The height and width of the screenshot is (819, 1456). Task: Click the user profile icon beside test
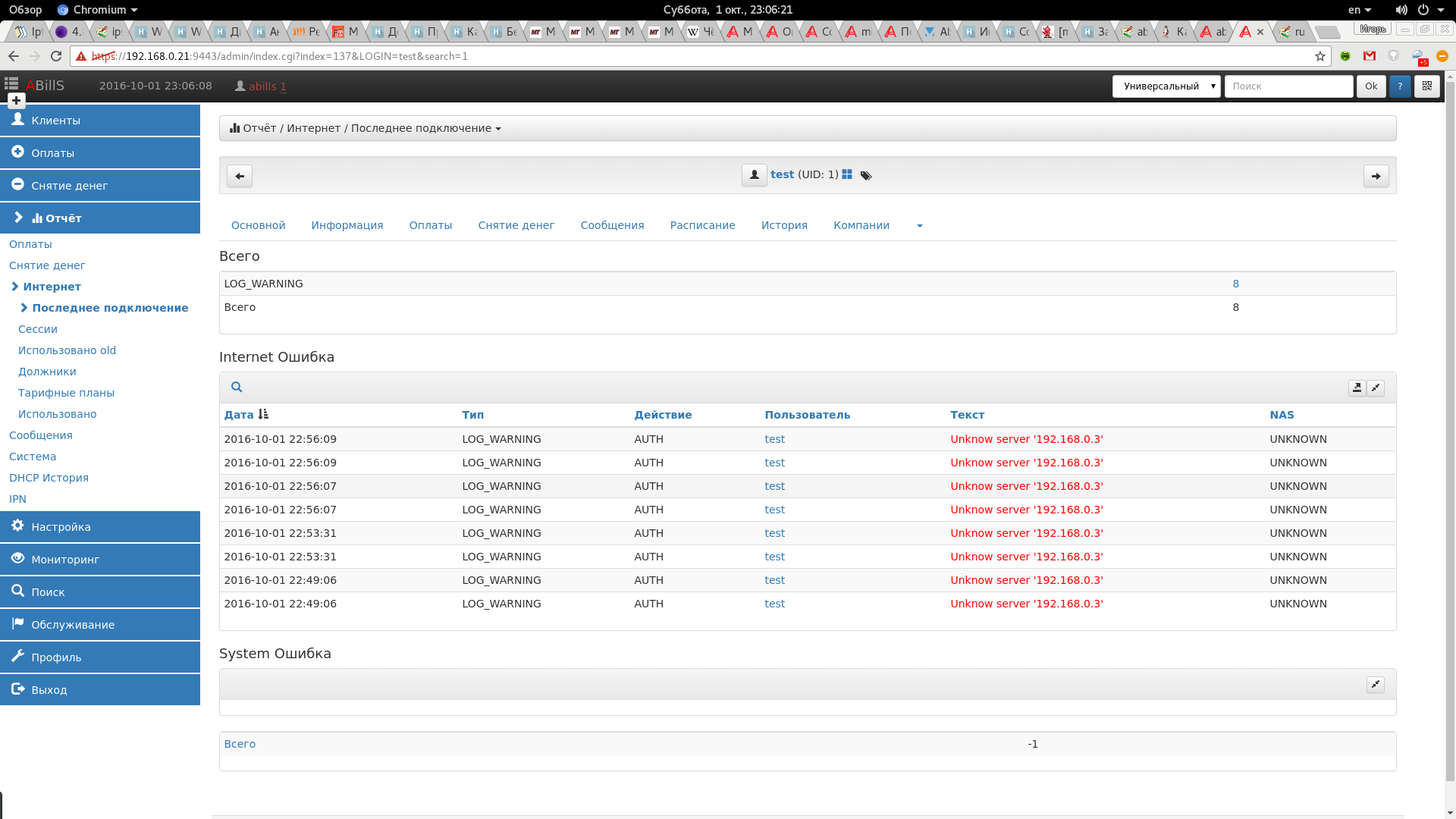click(754, 175)
